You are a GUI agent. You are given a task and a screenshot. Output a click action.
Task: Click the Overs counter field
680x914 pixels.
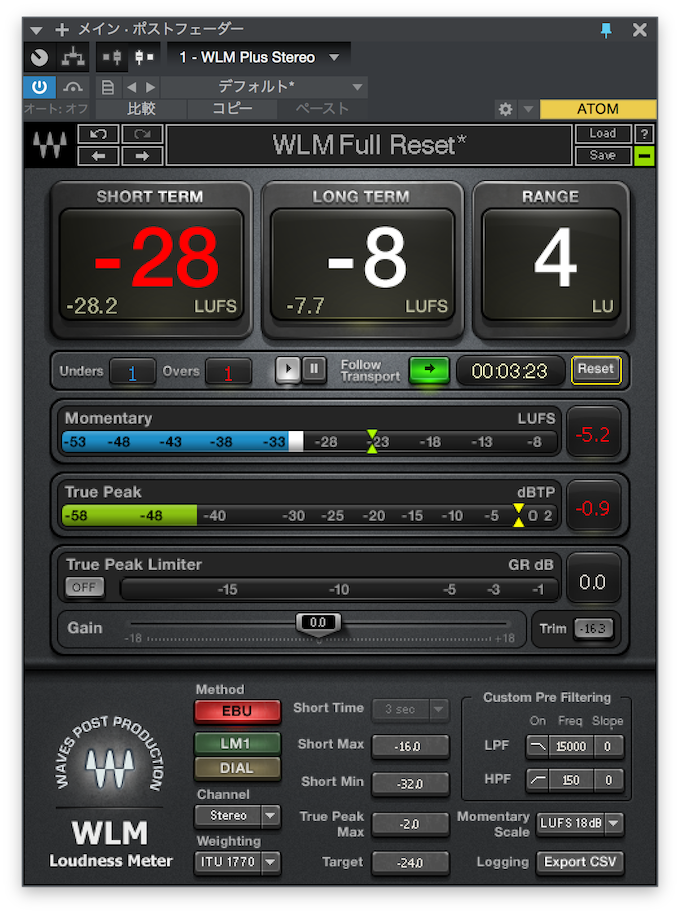point(228,372)
